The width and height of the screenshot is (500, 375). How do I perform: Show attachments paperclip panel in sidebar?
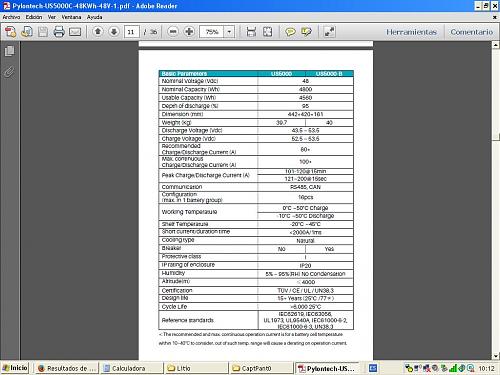click(9, 71)
